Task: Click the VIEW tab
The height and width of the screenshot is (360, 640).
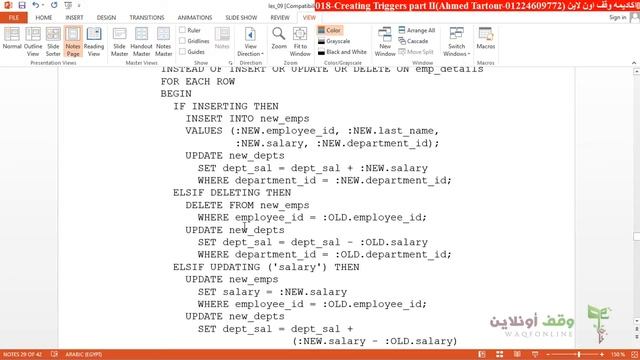Action: 309,18
